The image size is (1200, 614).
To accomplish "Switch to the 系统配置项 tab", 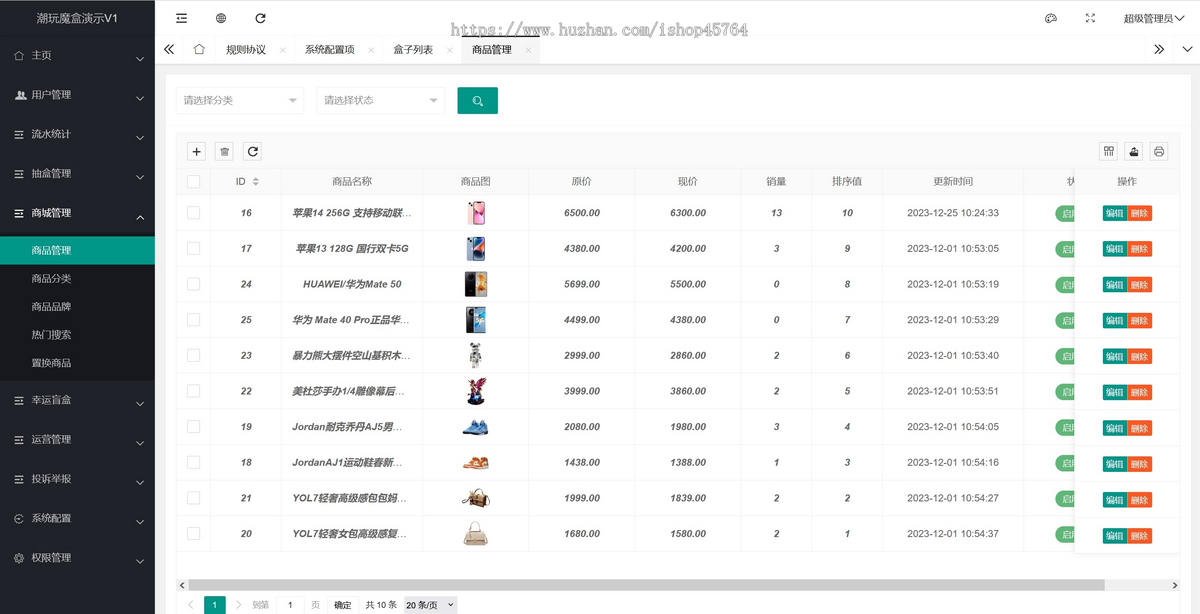I will (330, 50).
